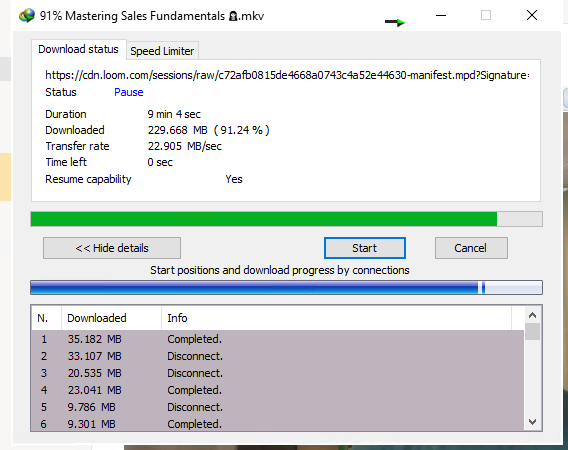Click the 22.905 MB/sec transfer rate value
Screen dimensions: 568x450
coord(185,146)
